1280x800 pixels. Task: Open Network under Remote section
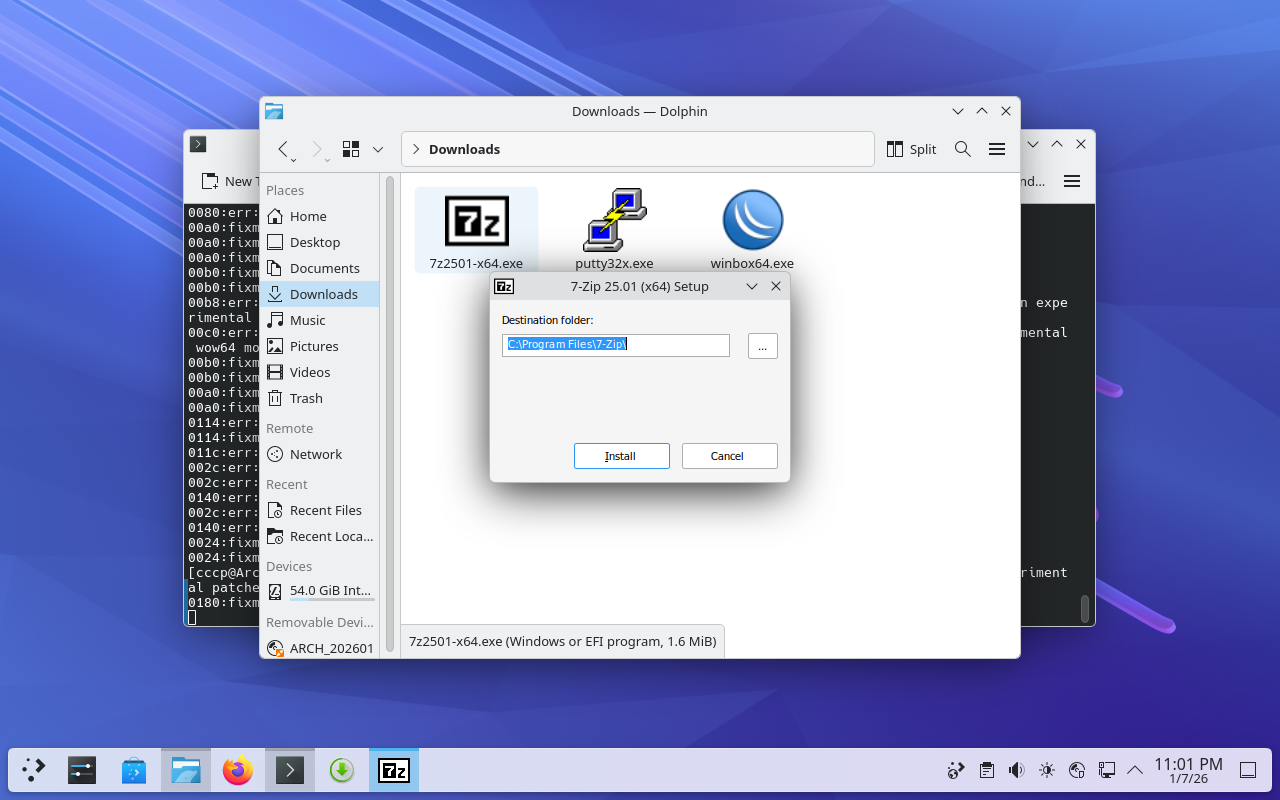[x=315, y=454]
